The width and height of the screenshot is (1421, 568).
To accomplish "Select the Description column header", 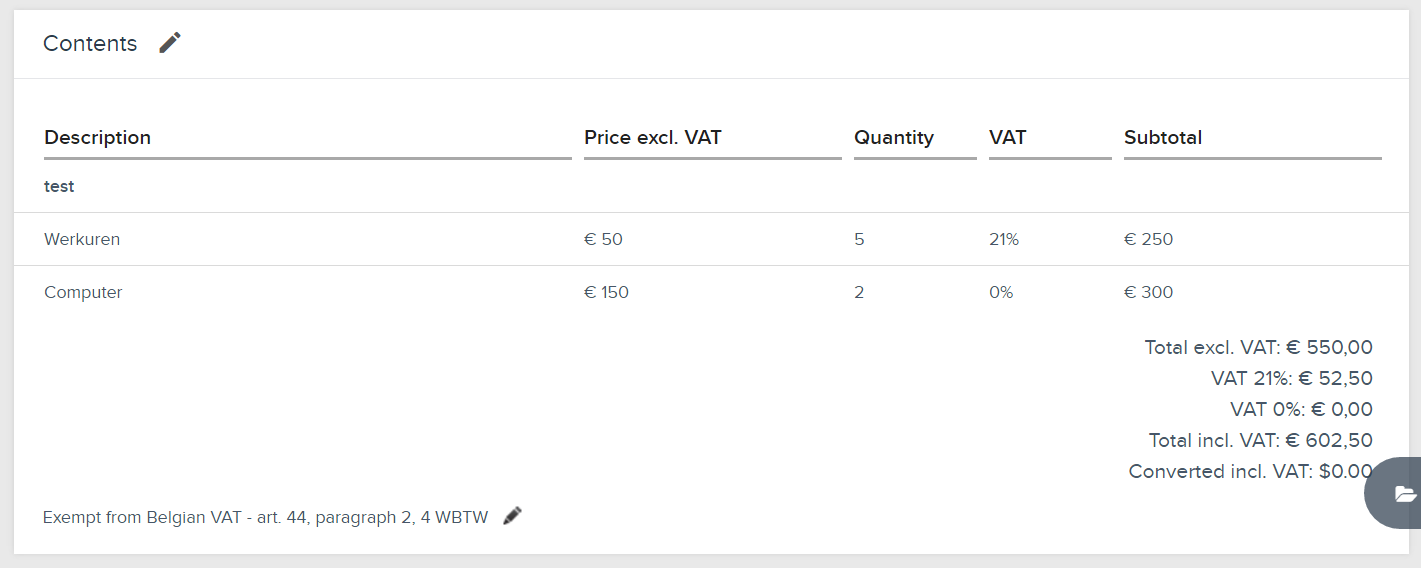I will point(97,137).
